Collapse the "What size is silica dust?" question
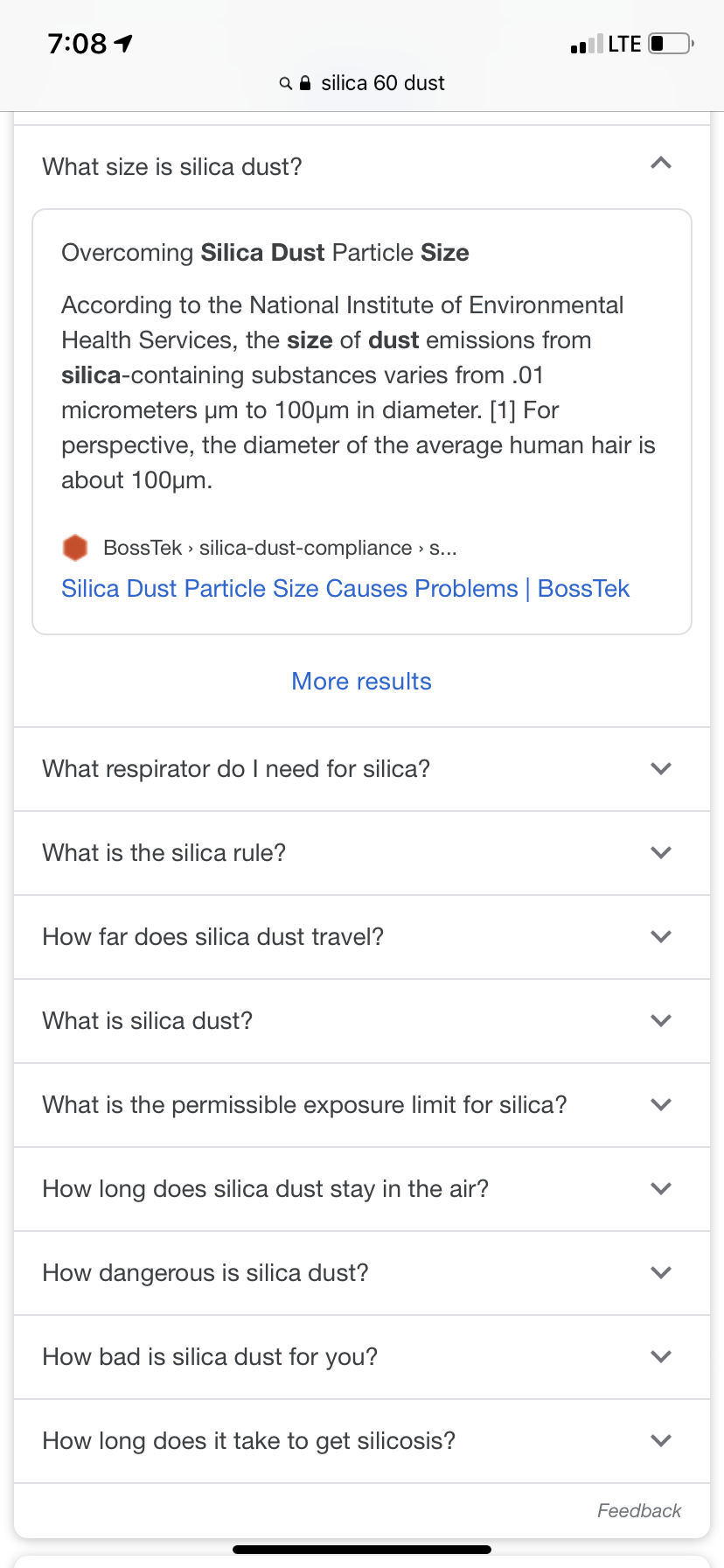The image size is (724, 1568). (x=661, y=164)
